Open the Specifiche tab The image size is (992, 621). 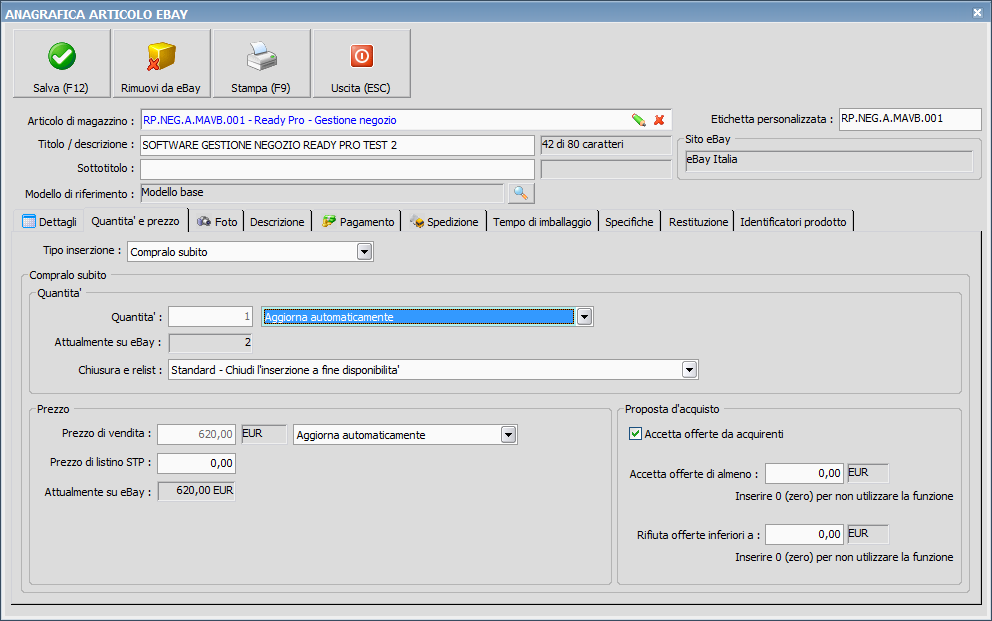coord(629,221)
